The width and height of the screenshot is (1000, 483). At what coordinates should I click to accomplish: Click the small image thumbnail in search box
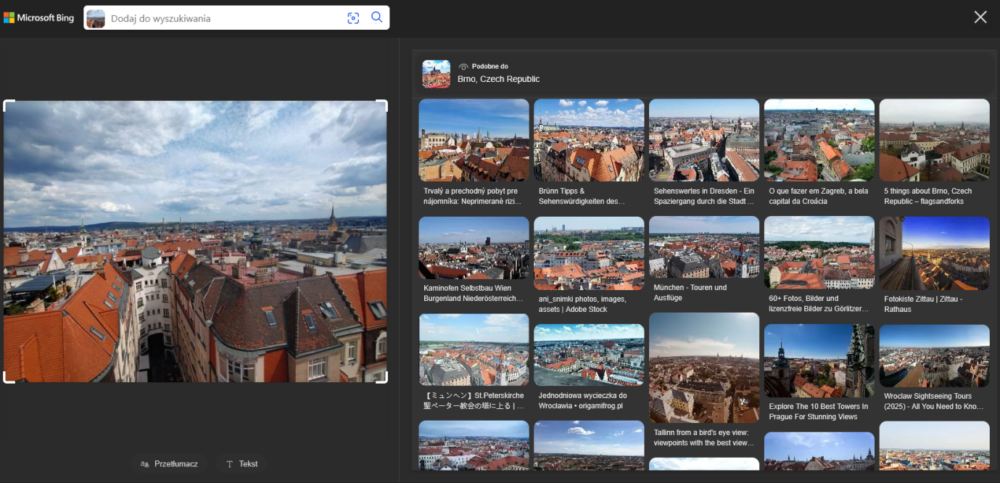tap(96, 18)
